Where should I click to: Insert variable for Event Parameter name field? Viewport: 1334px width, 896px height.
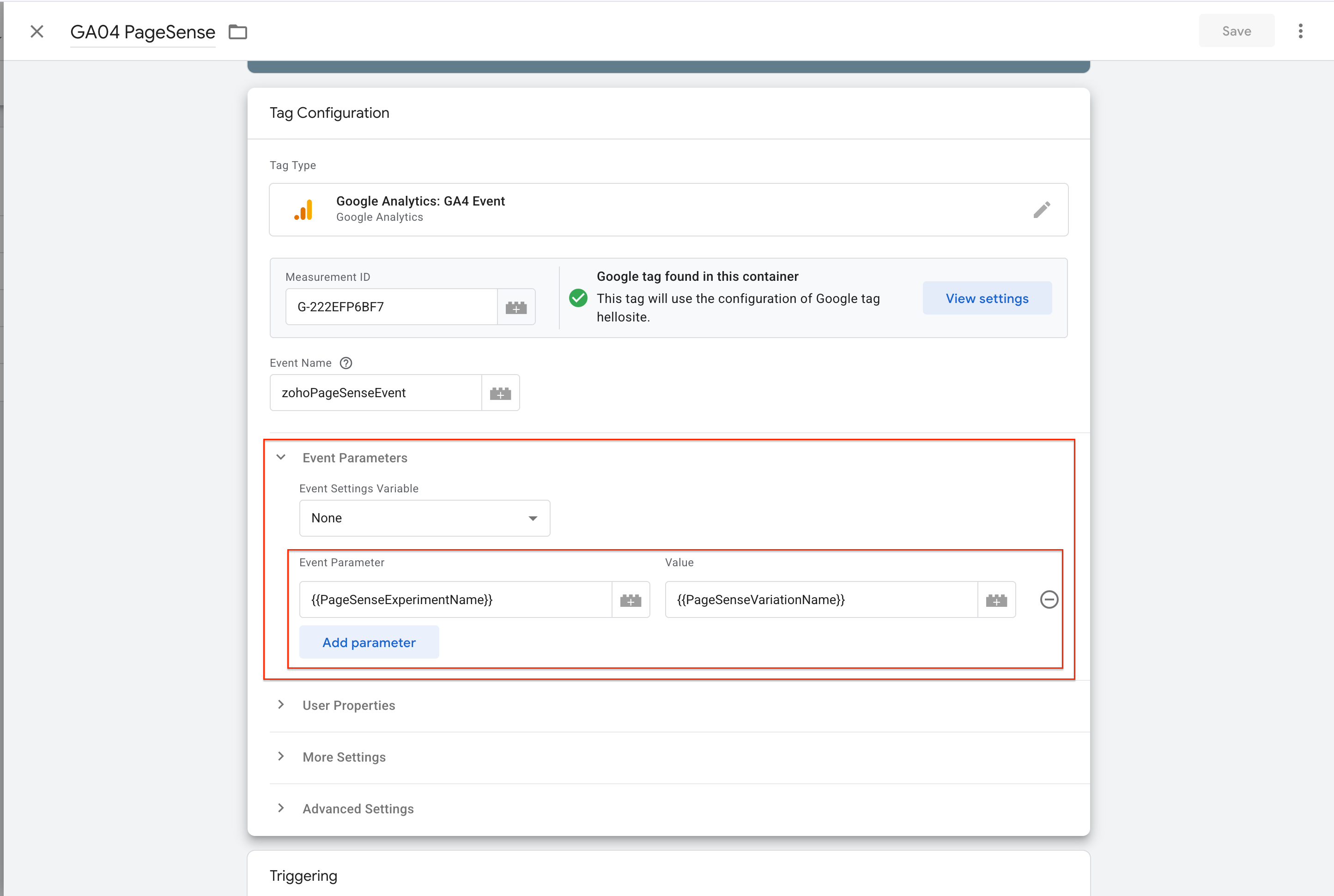click(x=631, y=600)
